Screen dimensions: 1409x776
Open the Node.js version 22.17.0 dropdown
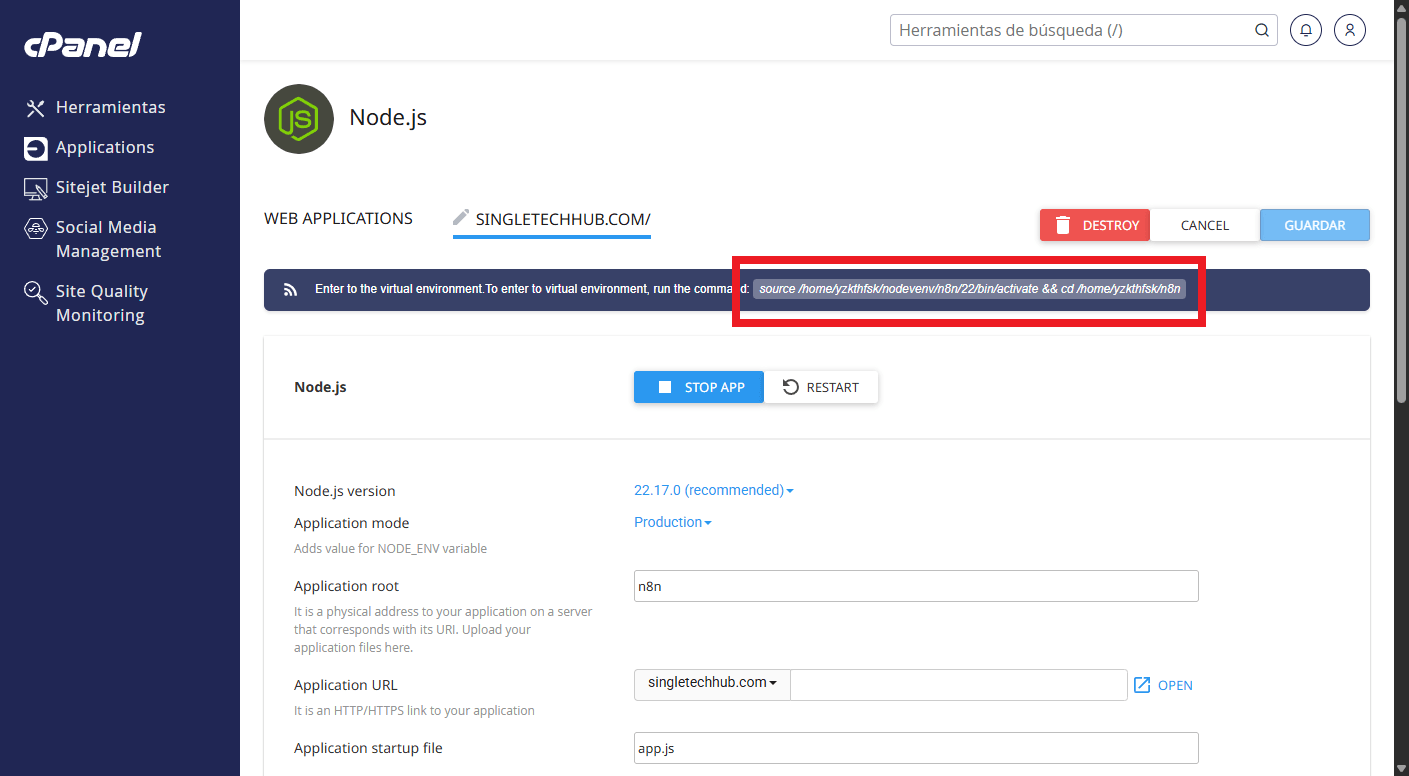pos(714,490)
